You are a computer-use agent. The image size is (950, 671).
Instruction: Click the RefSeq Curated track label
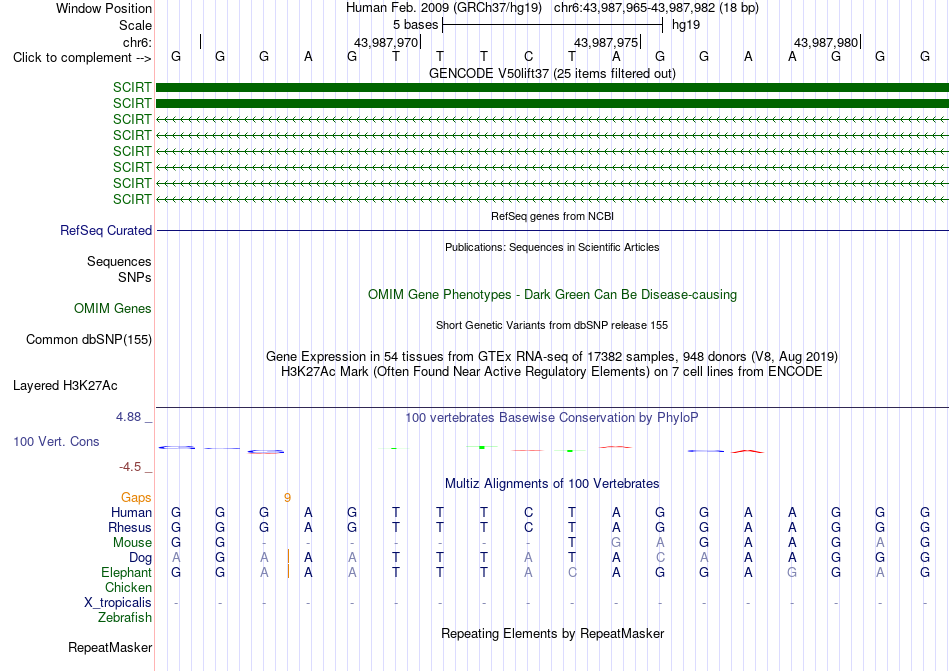(x=105, y=231)
